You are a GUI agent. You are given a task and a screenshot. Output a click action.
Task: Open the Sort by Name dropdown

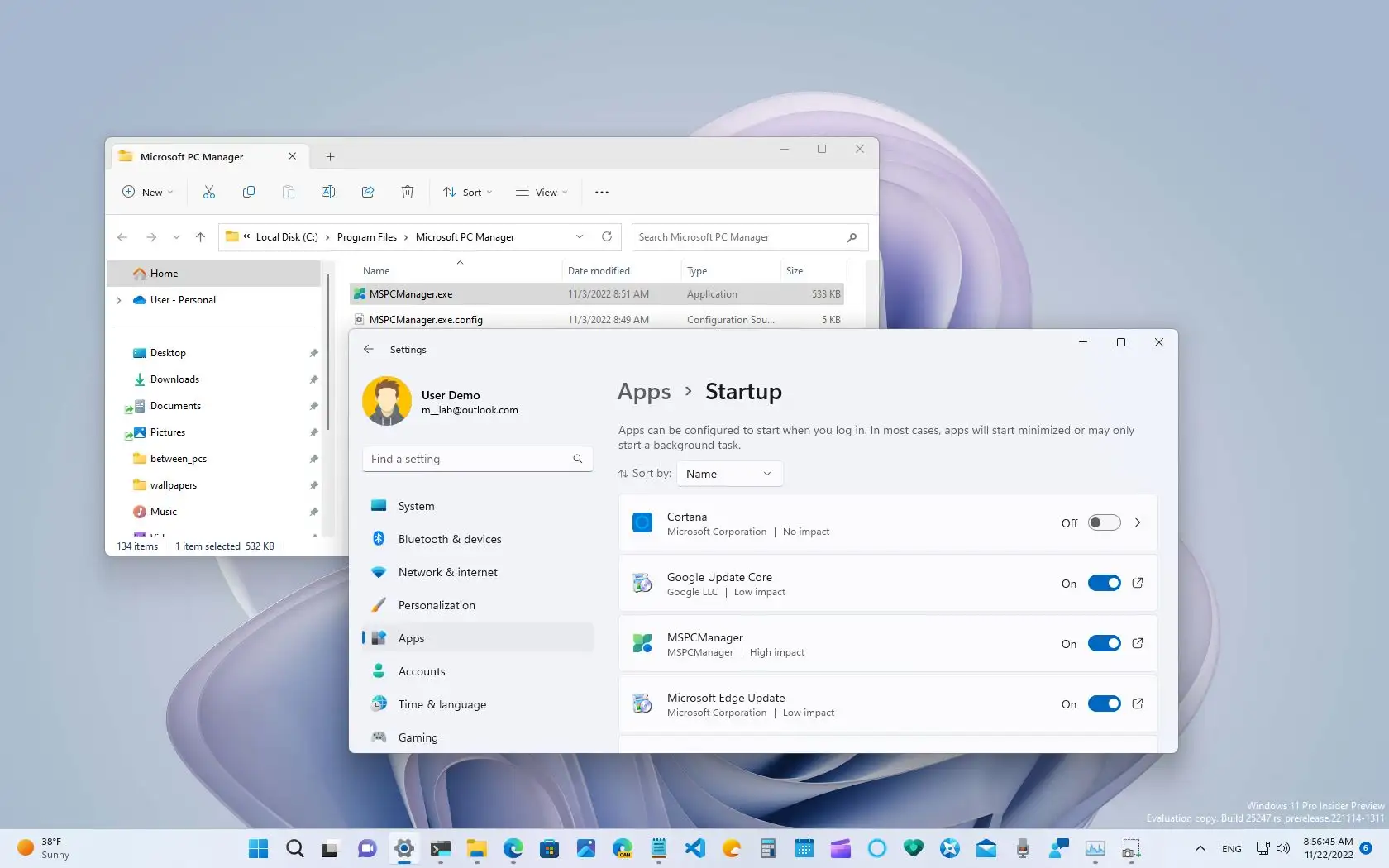[x=728, y=474]
